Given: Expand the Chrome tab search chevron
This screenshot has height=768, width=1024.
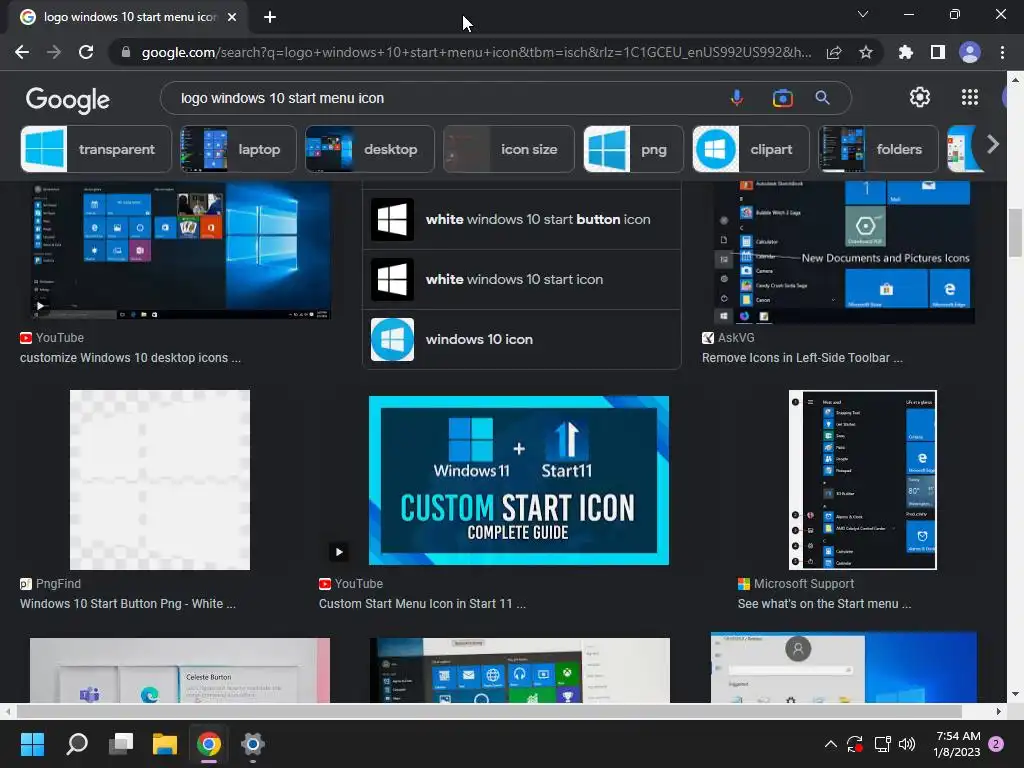Looking at the screenshot, I should [863, 14].
